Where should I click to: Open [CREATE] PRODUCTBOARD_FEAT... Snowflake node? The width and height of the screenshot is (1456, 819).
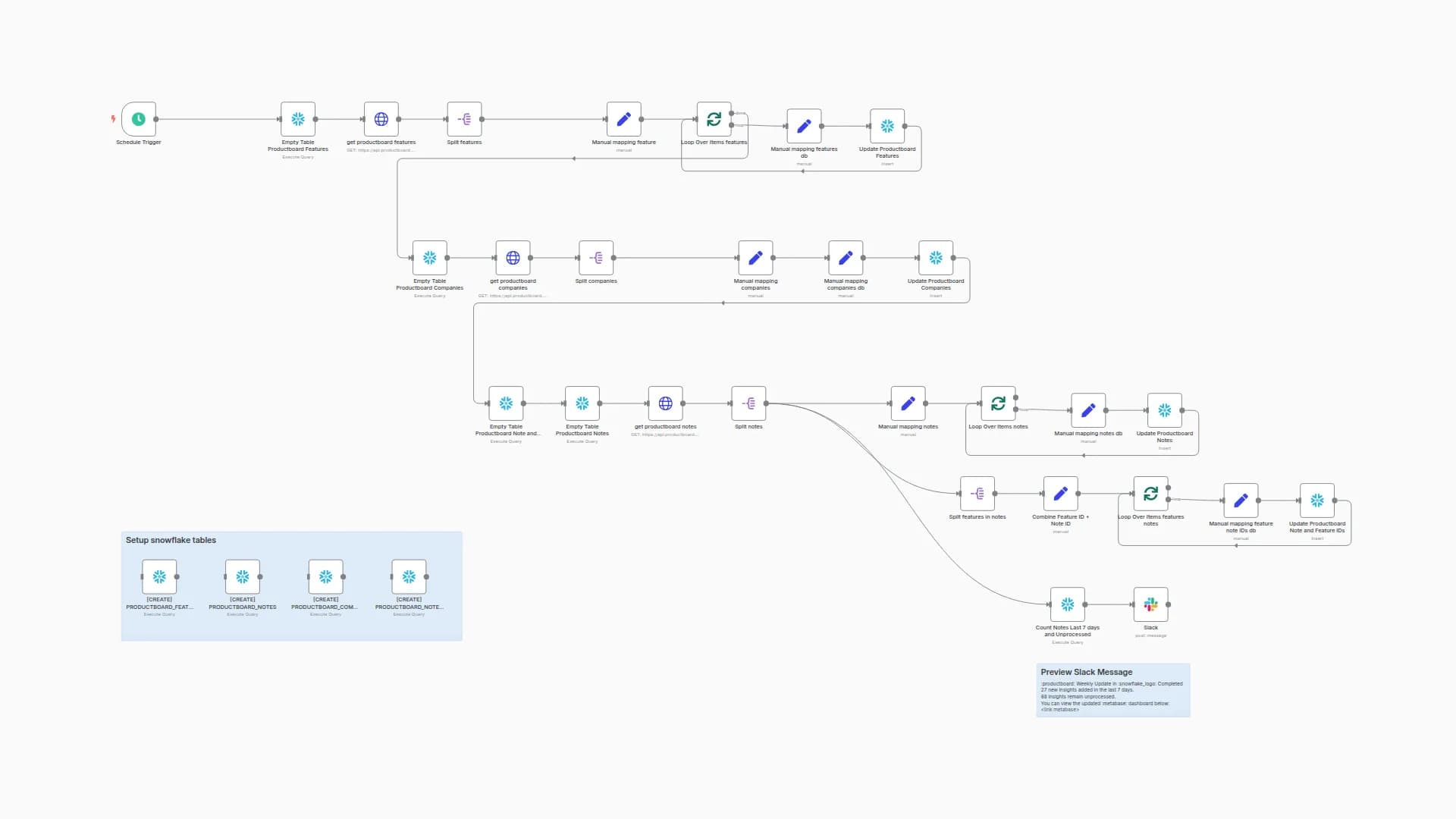tap(159, 577)
